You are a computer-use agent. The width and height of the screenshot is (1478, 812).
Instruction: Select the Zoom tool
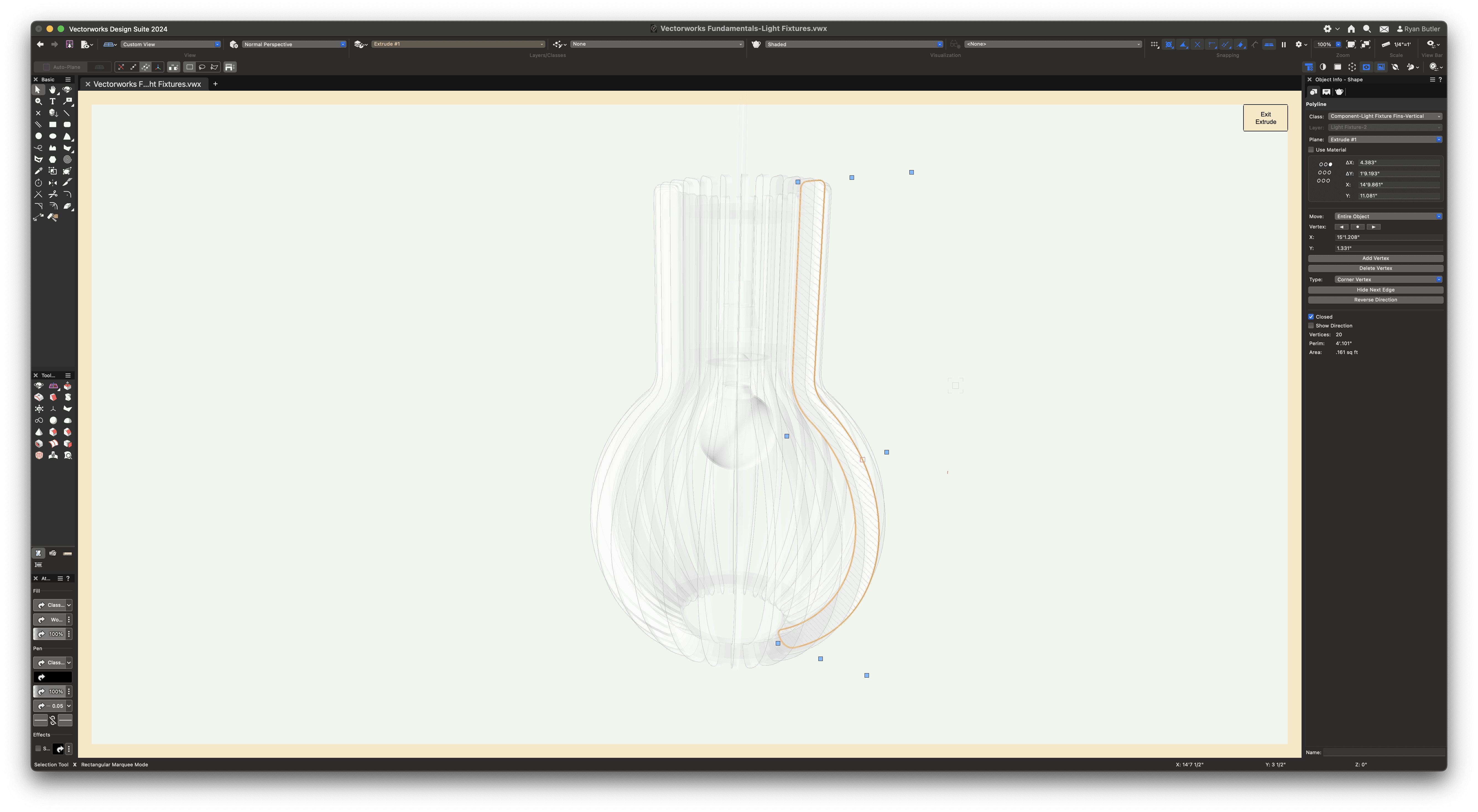coord(38,101)
